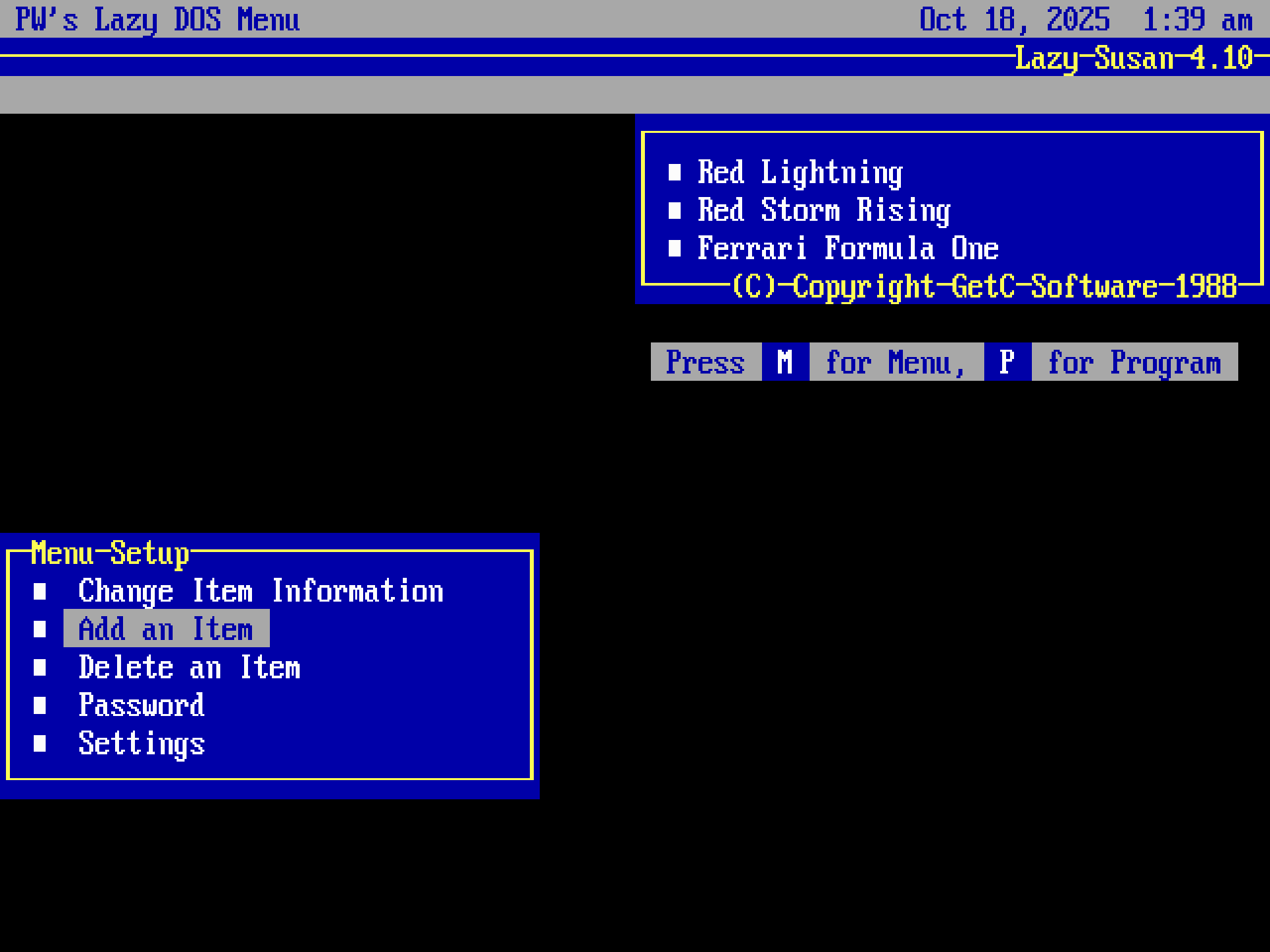This screenshot has height=952, width=1270.
Task: Launch Red Storm Rising entry
Action: click(x=824, y=211)
